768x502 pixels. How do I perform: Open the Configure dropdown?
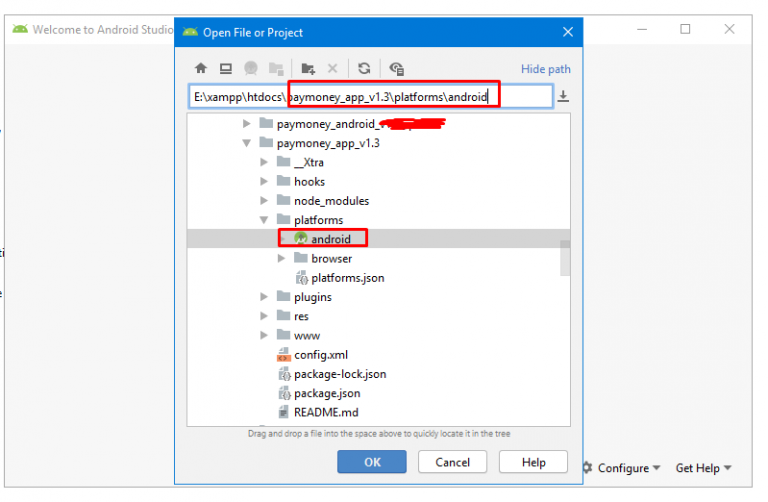point(622,468)
